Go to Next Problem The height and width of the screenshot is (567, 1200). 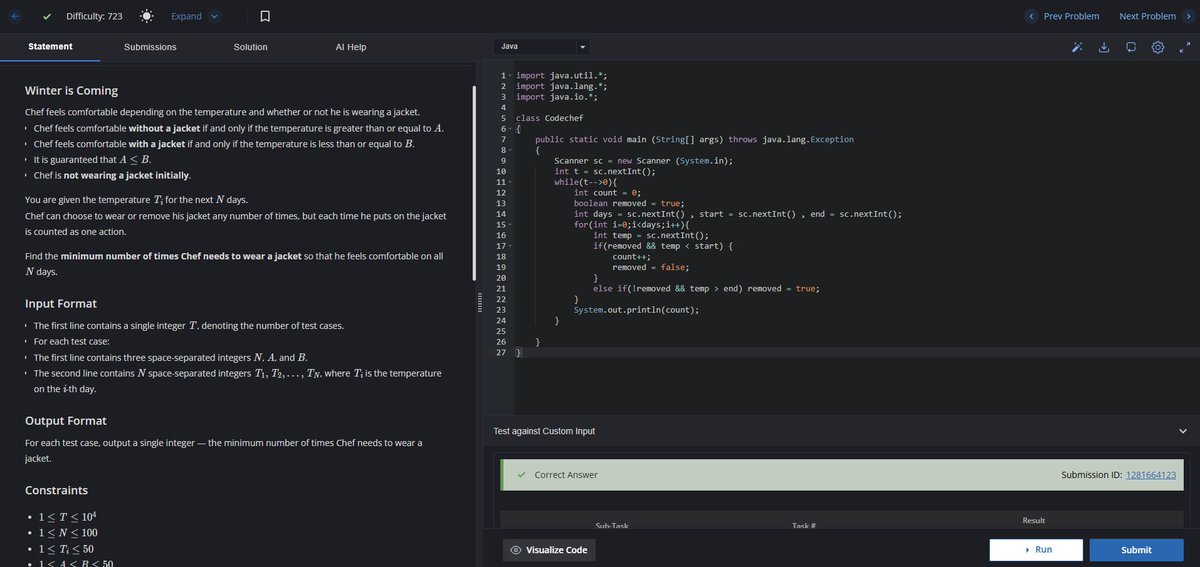coord(1147,16)
